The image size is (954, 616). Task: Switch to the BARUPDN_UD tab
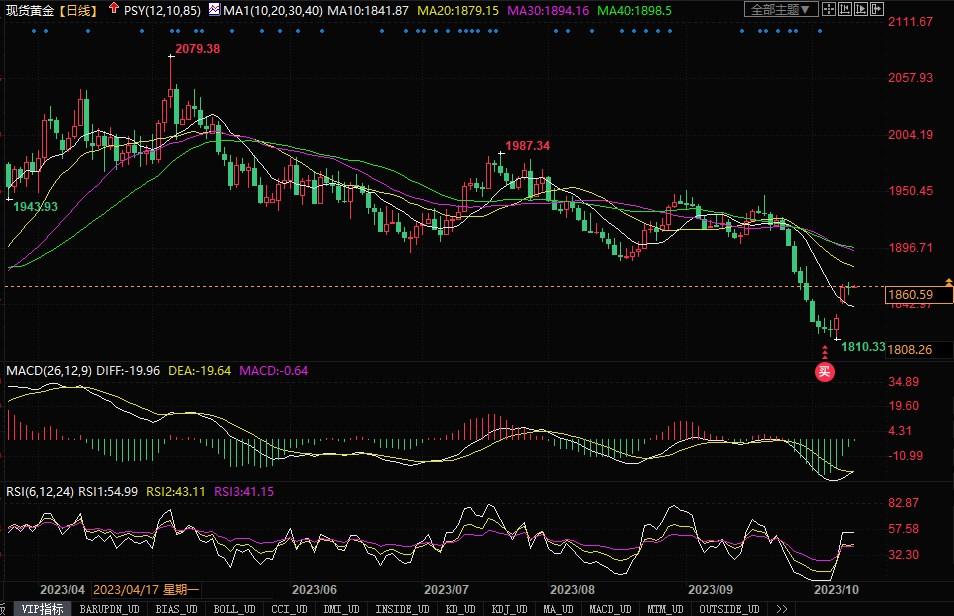coord(110,608)
